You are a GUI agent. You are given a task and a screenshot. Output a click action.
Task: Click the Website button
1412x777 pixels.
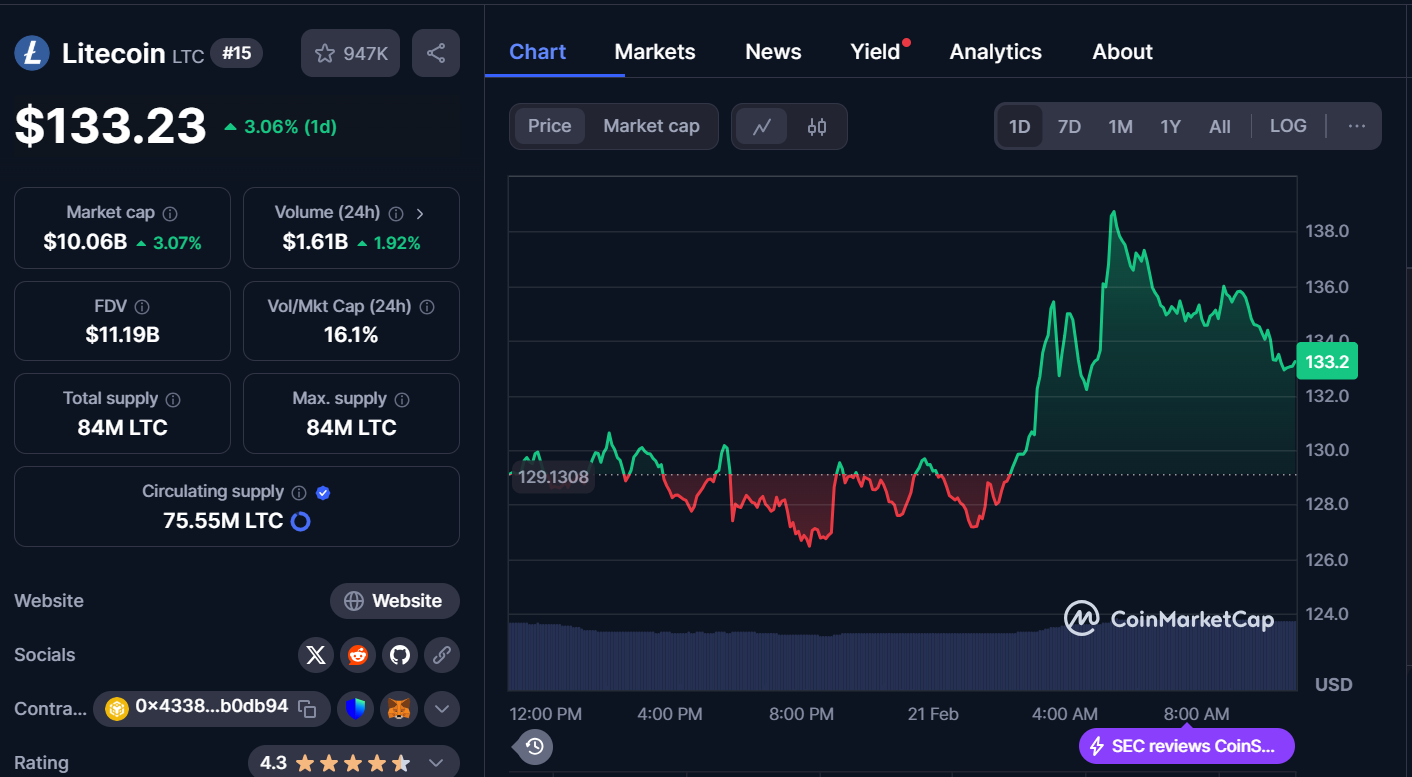tap(395, 601)
